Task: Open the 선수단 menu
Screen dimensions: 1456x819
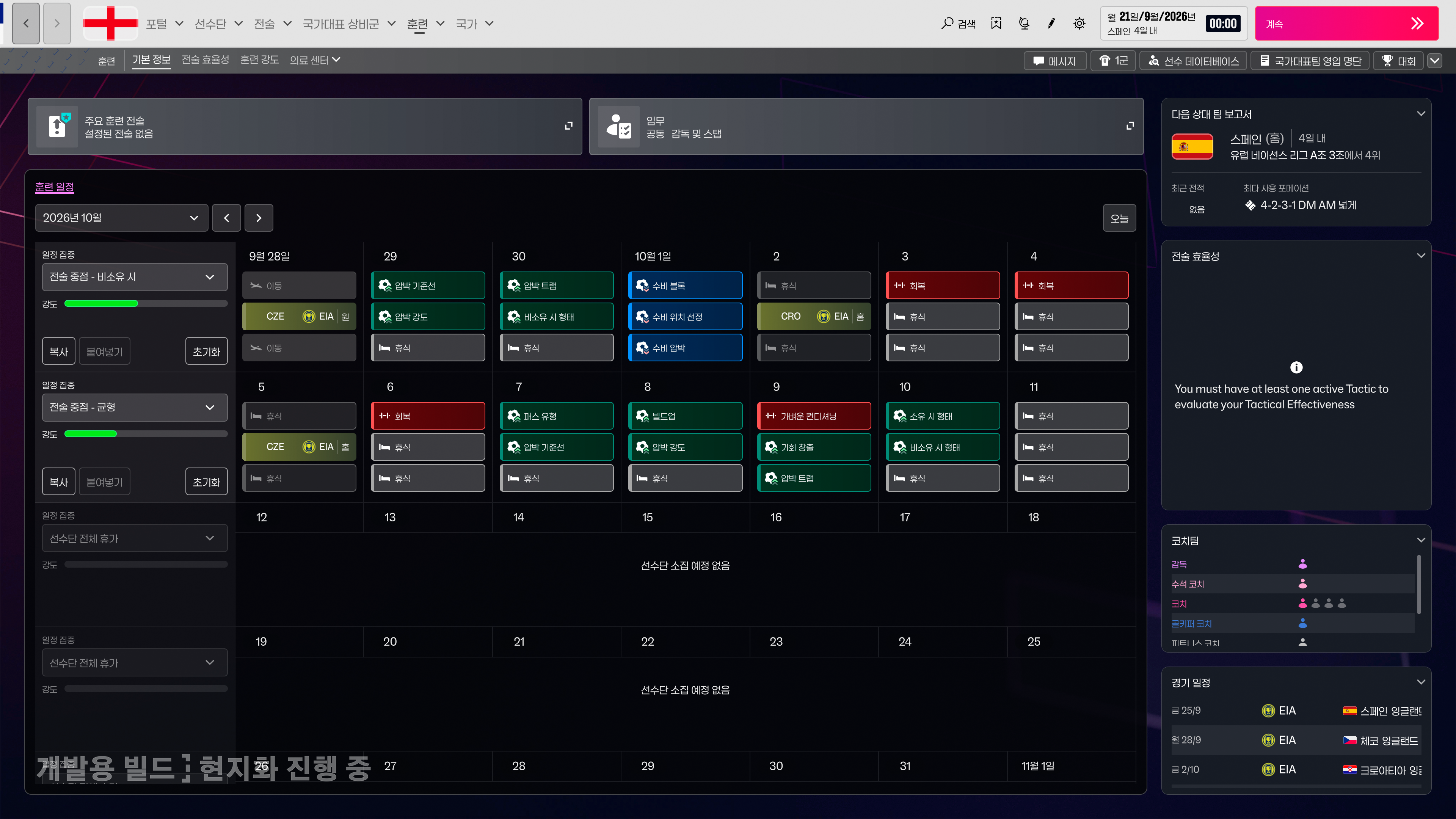Action: [218, 23]
